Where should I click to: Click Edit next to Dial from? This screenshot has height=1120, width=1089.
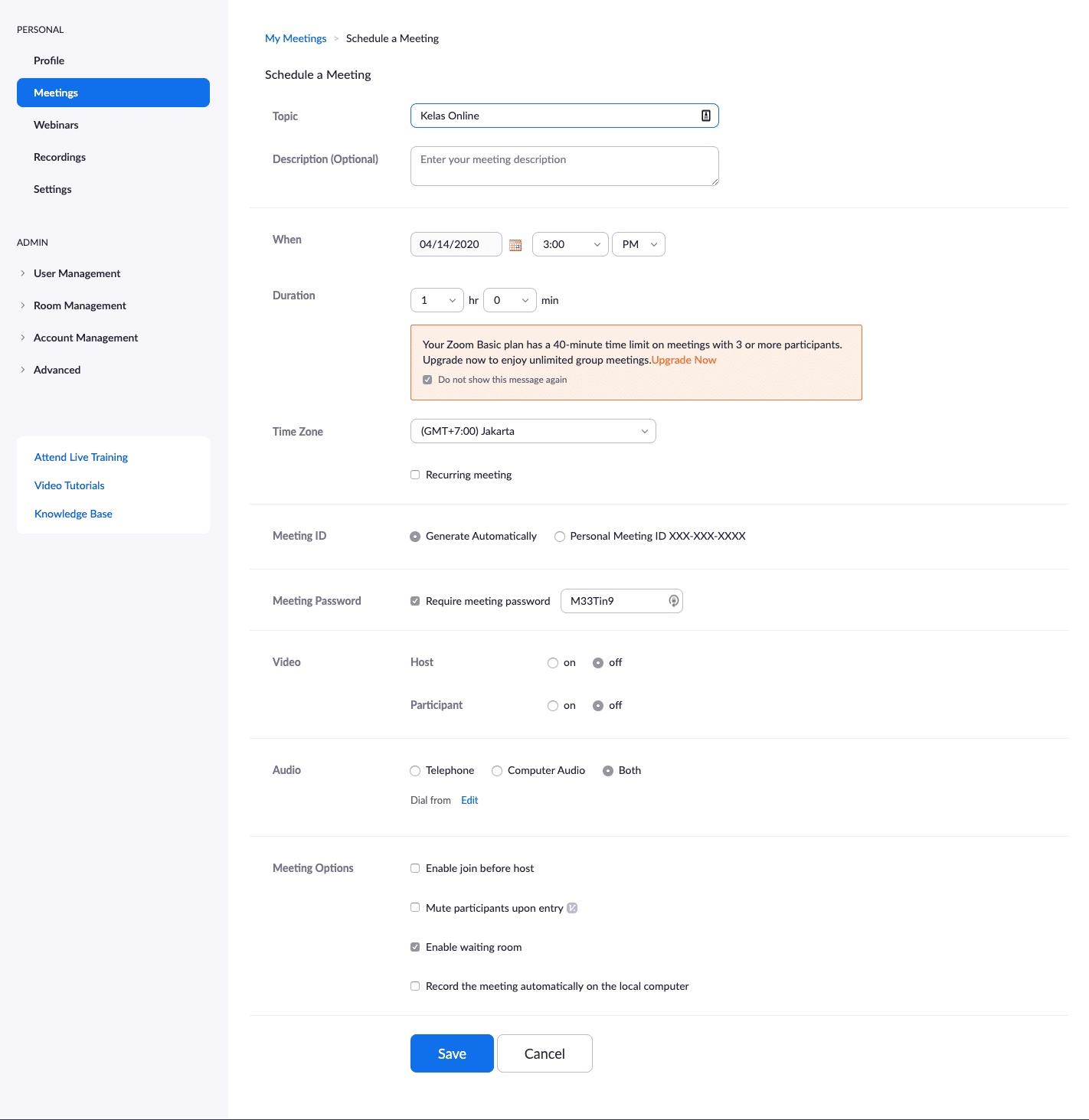pos(469,800)
